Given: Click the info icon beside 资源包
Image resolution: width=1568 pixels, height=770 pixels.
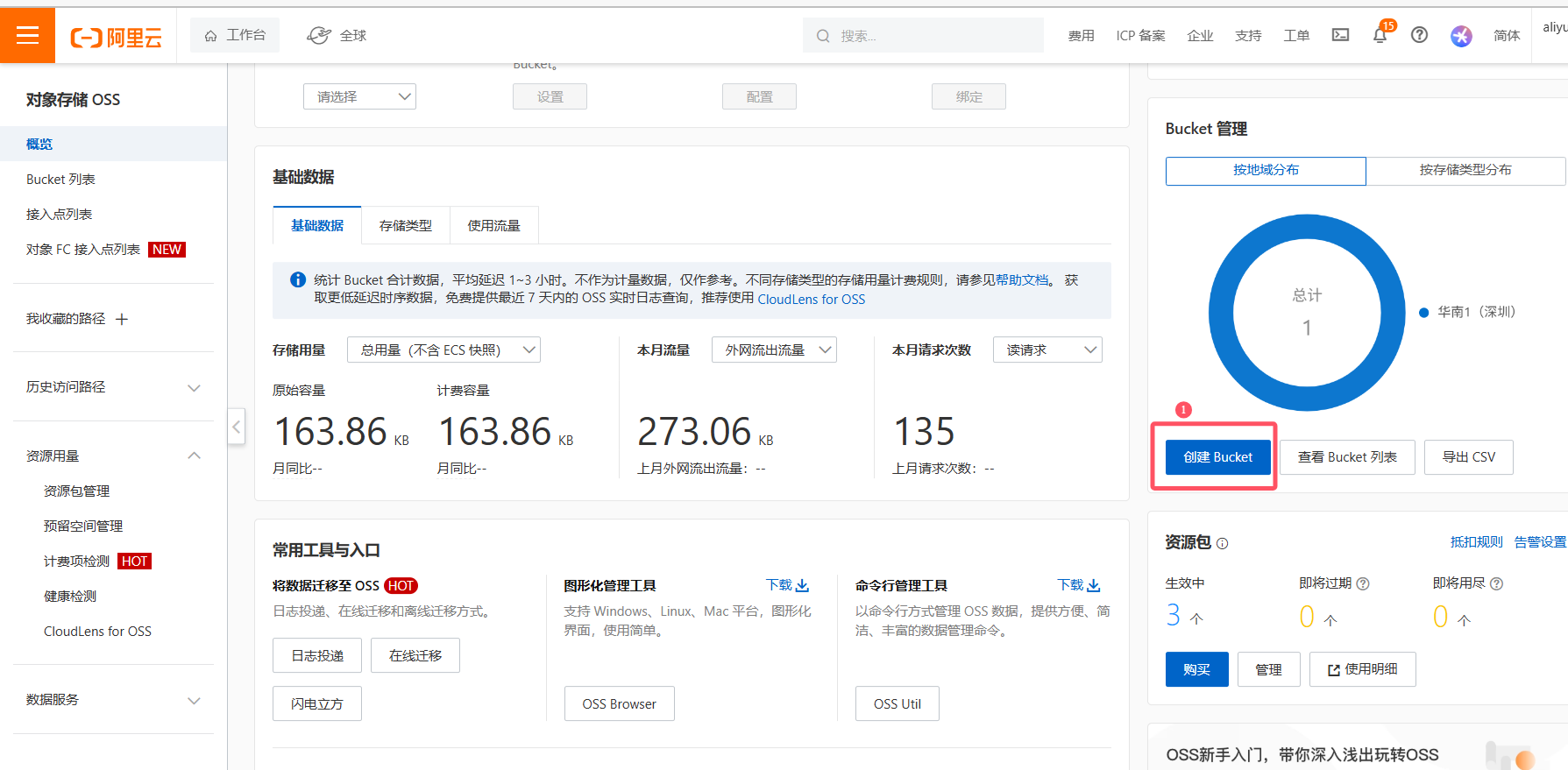Looking at the screenshot, I should pos(1222,543).
